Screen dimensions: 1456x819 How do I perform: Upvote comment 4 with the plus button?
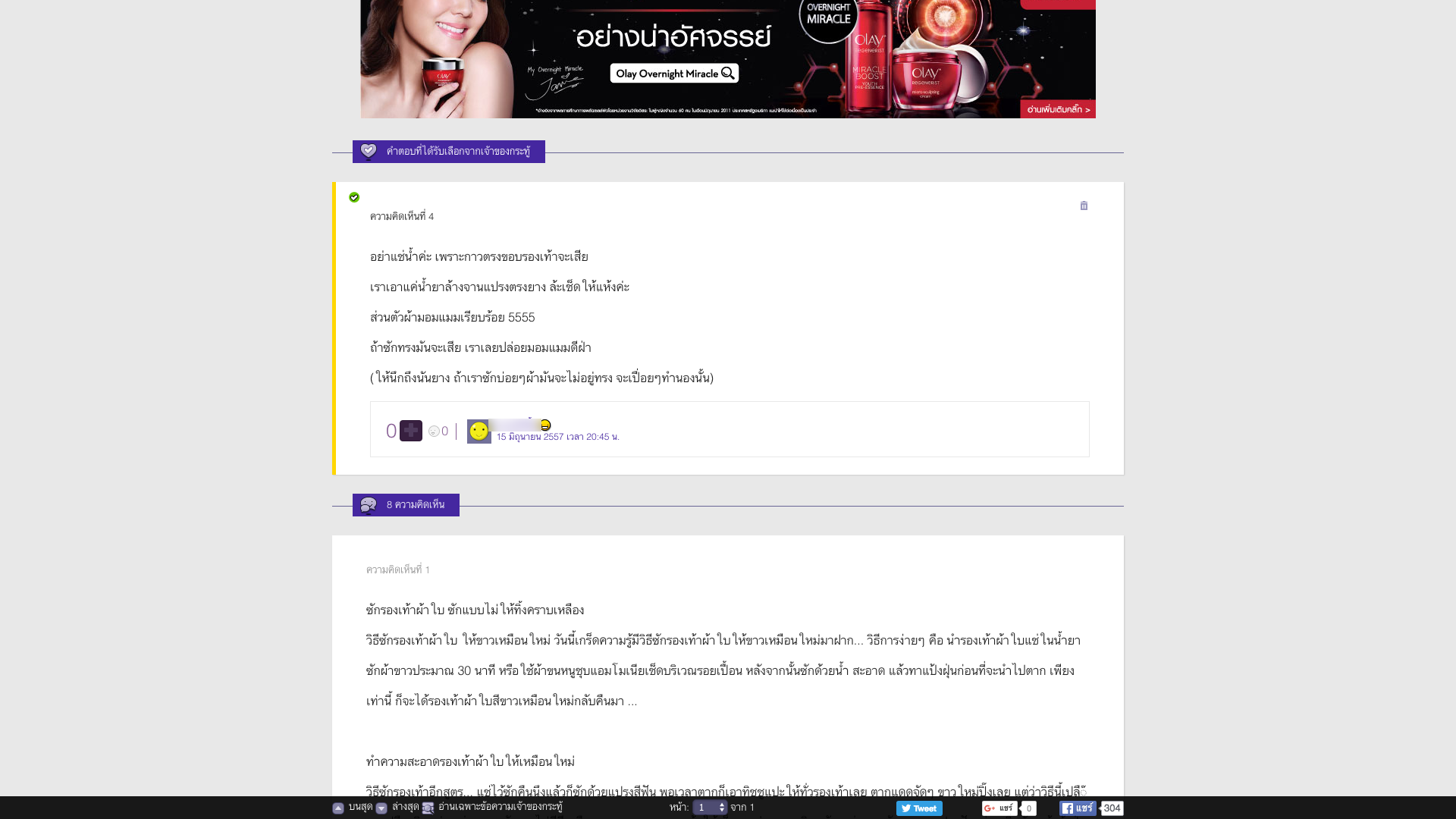tap(411, 431)
